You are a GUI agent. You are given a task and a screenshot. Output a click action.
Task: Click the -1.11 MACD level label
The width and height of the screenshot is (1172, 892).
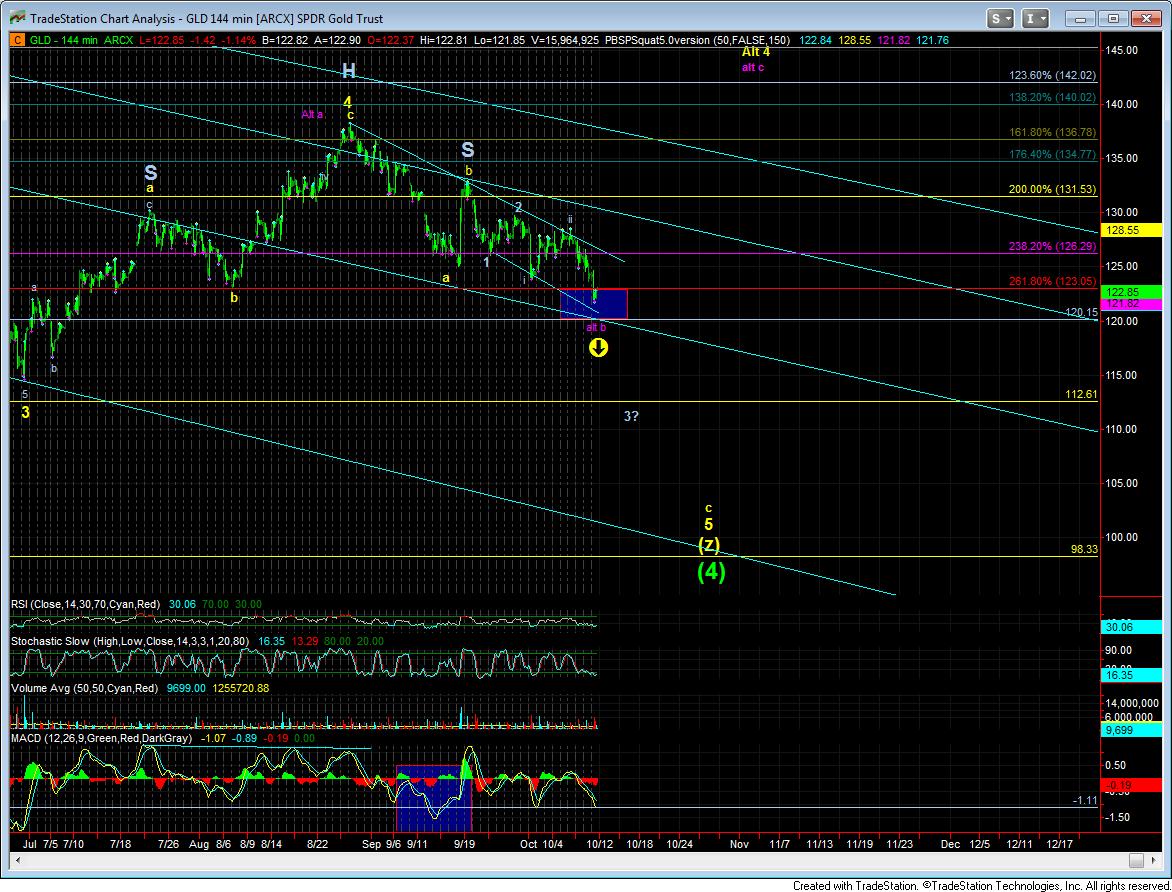(x=1085, y=800)
